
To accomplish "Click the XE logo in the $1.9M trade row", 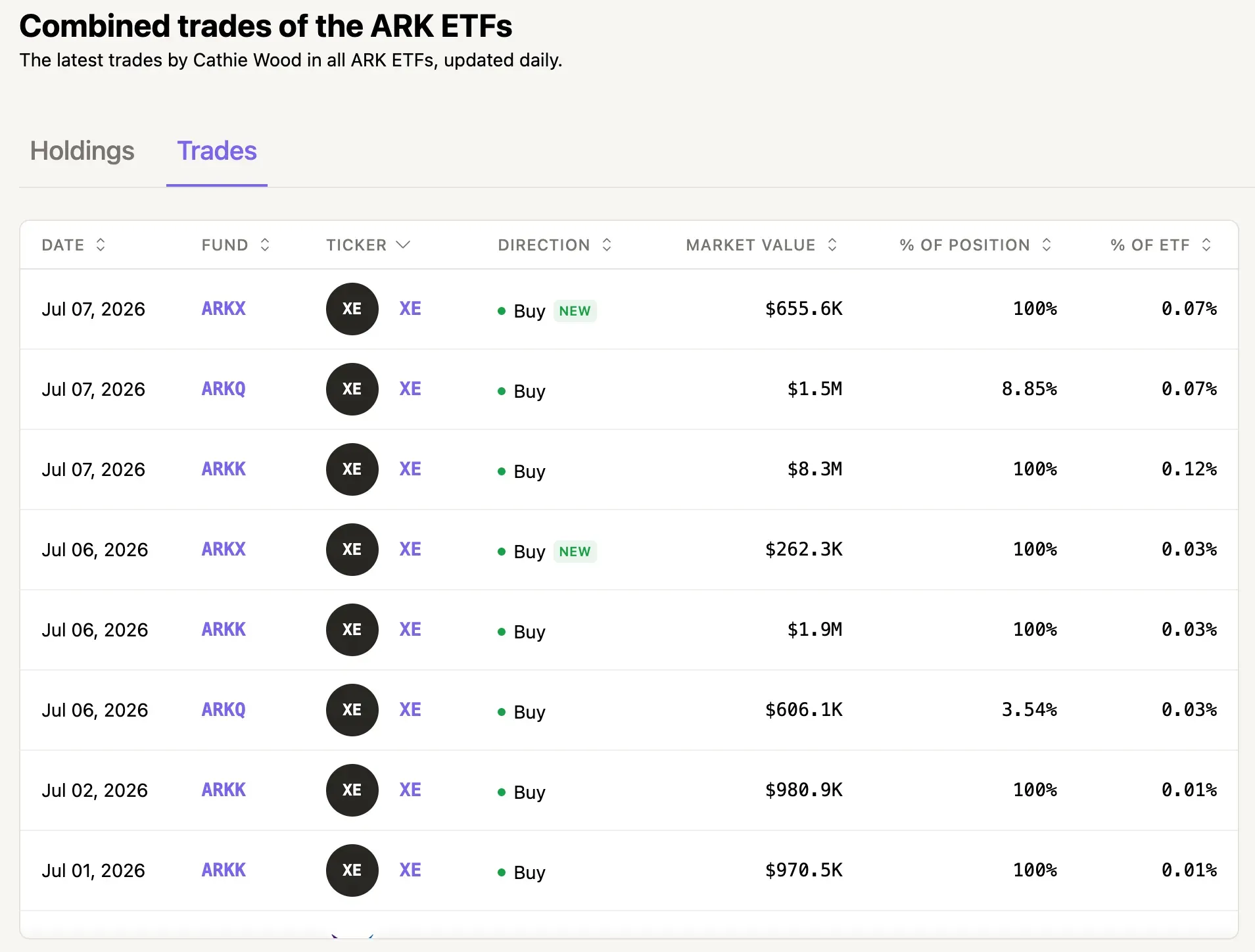I will coord(352,630).
